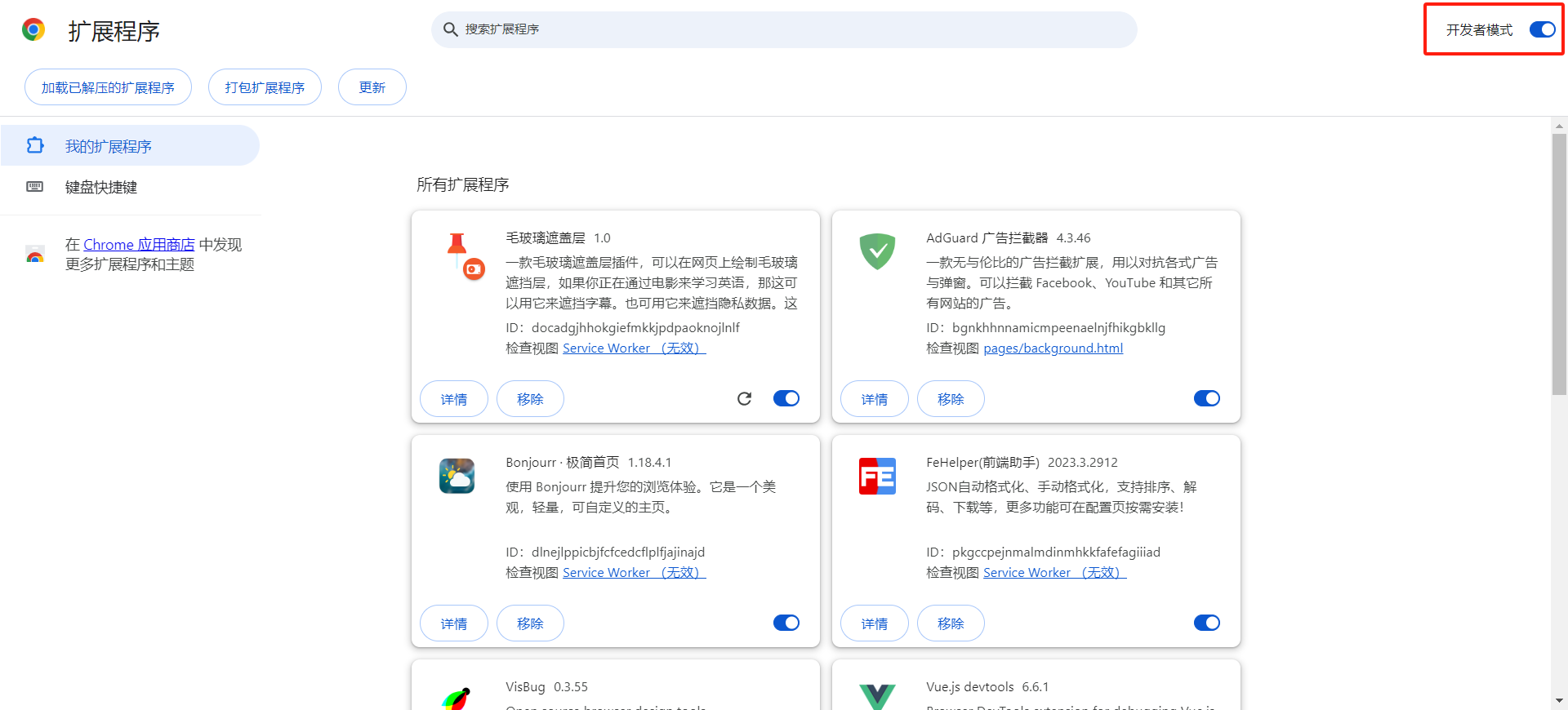The width and height of the screenshot is (1568, 710).
Task: Click the VisBug 0.3.55 title
Action: (x=546, y=686)
